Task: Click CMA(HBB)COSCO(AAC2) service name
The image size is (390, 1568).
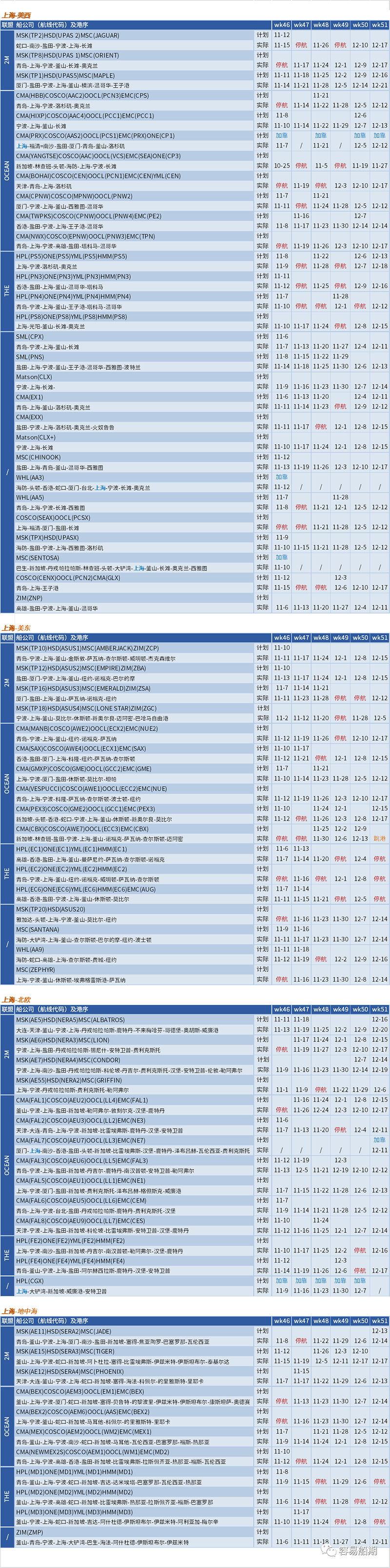Action: point(82,95)
